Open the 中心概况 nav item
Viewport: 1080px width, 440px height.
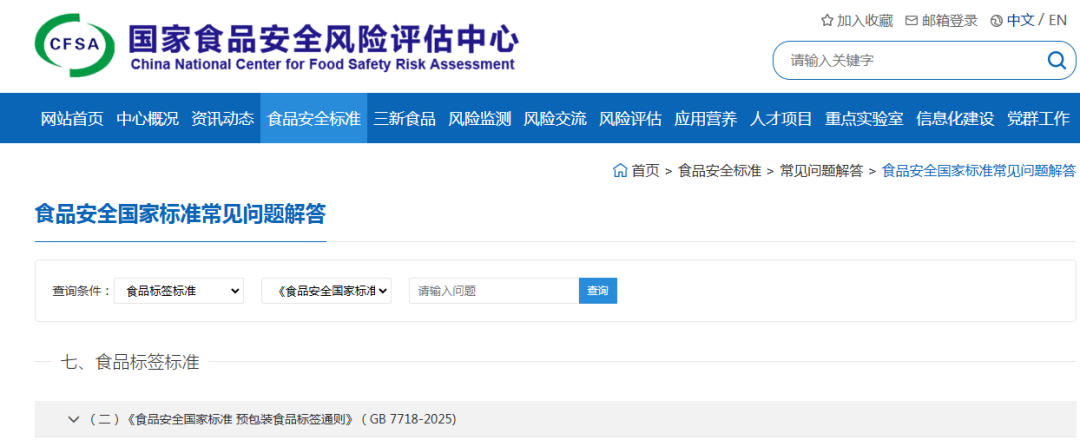[x=147, y=118]
